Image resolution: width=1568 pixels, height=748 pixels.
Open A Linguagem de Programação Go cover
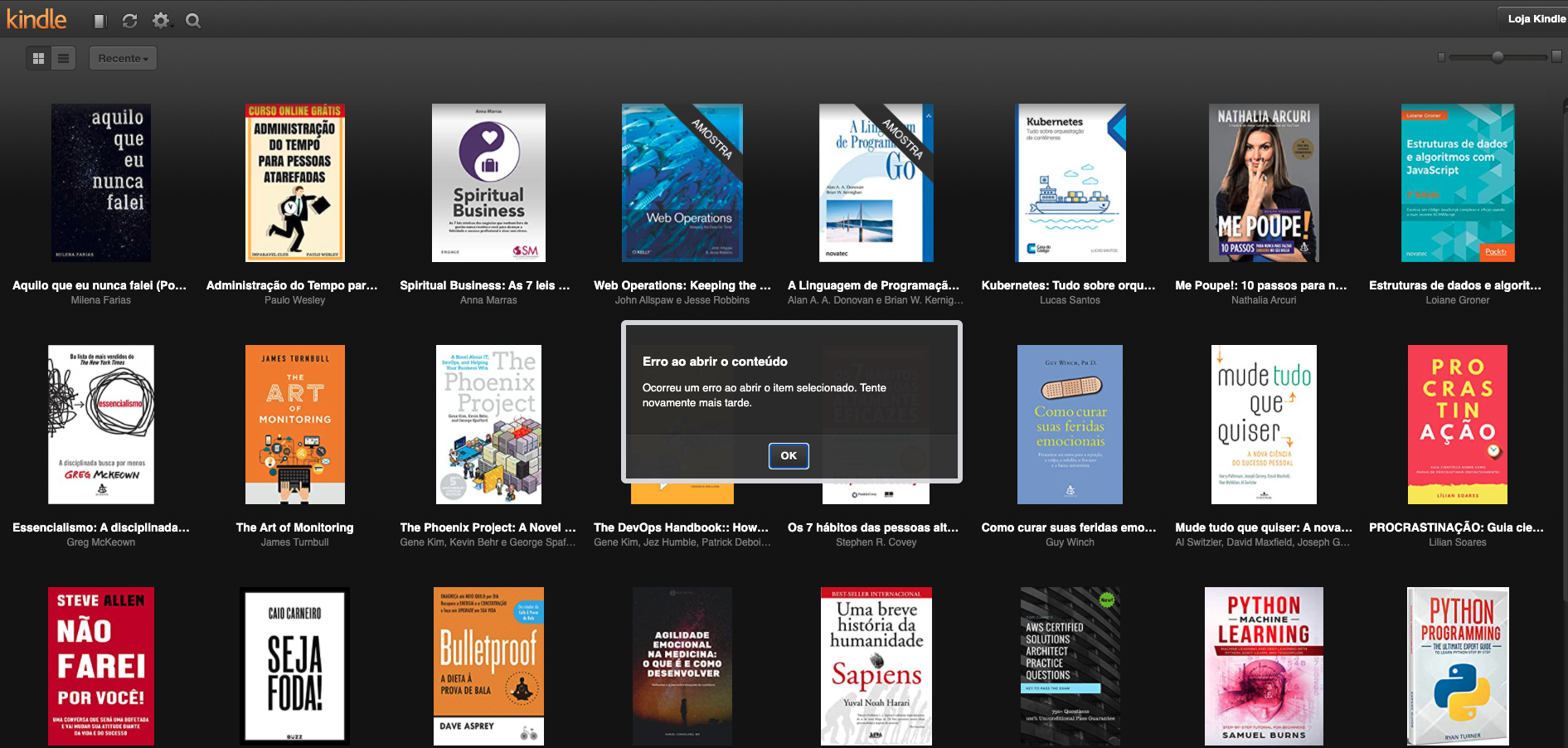(x=876, y=182)
